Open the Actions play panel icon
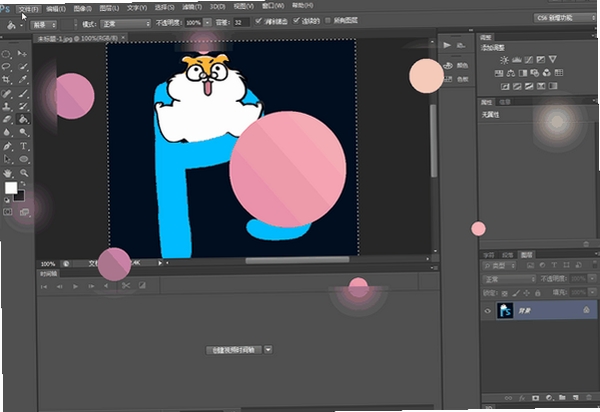 click(x=447, y=45)
